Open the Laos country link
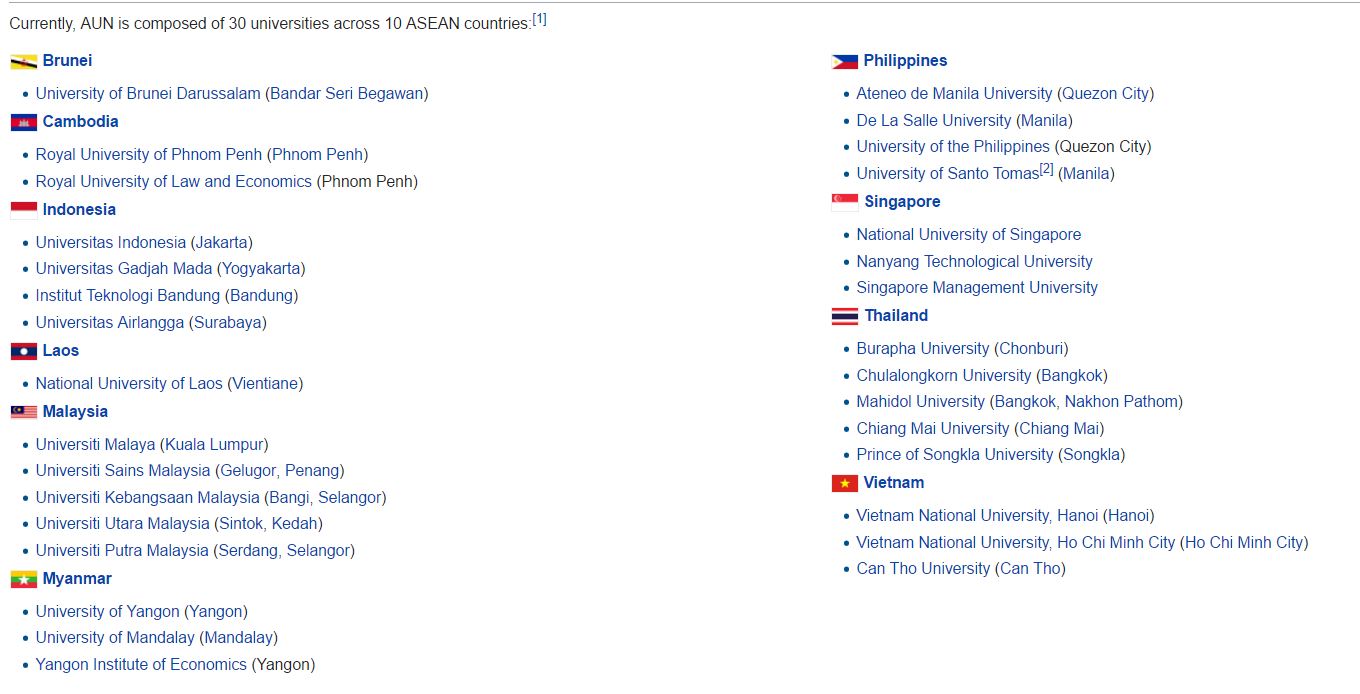Viewport: 1360px width, 694px height. [61, 350]
